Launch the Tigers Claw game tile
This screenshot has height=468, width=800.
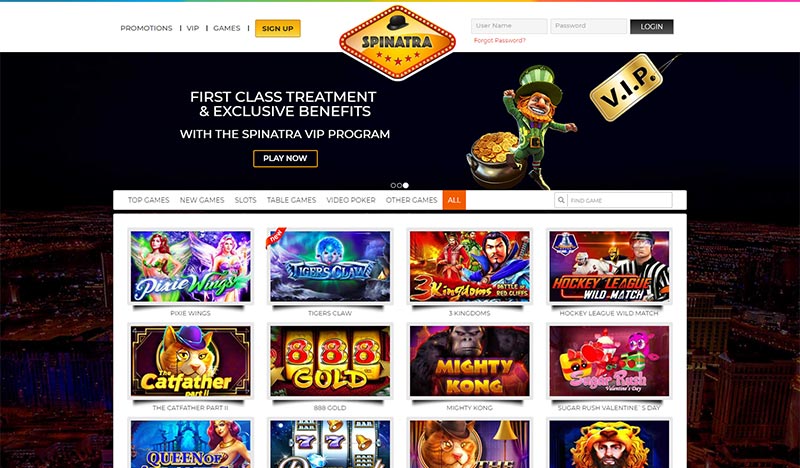(330, 266)
